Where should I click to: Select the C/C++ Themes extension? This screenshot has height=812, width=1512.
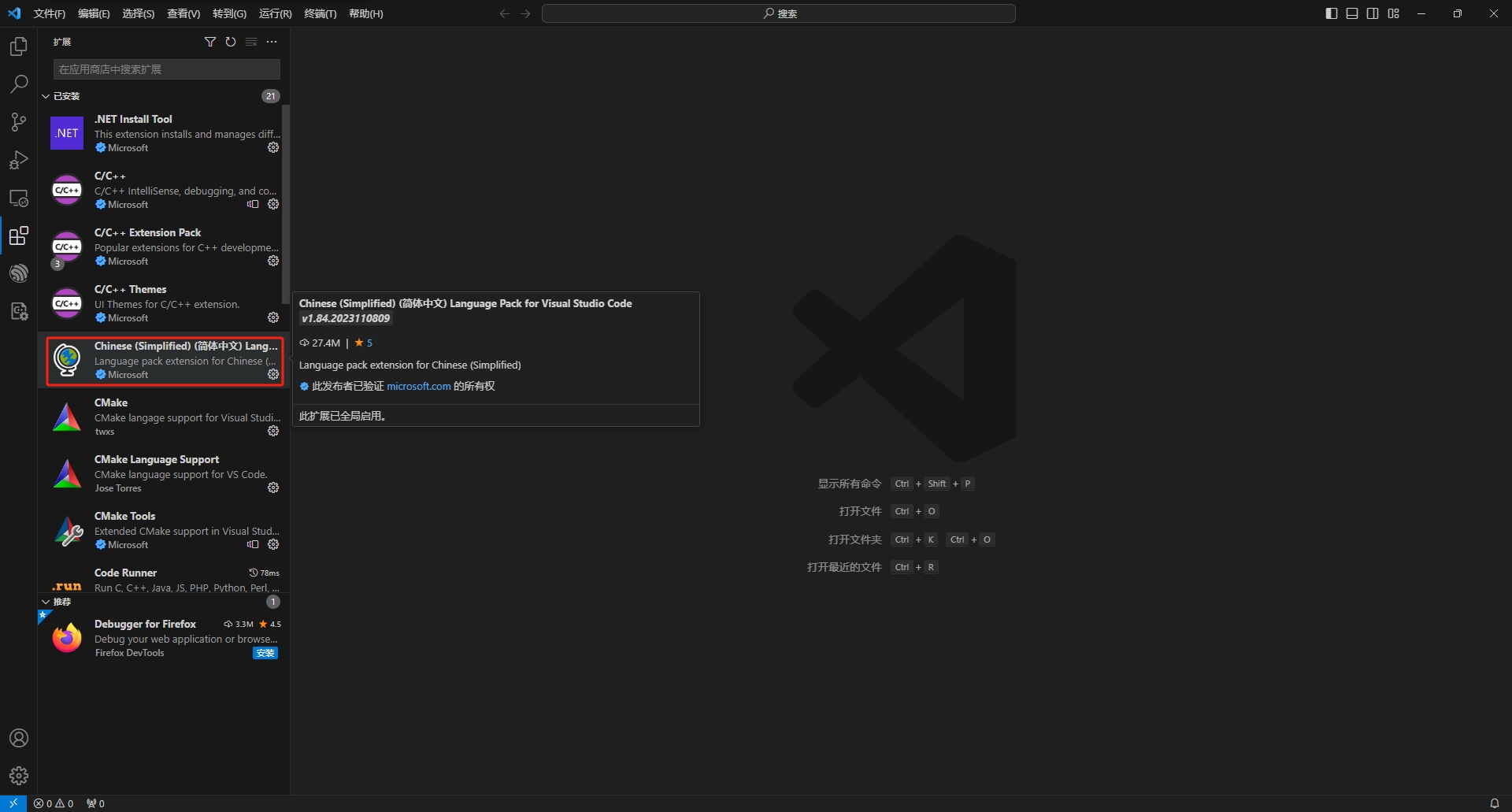point(164,303)
